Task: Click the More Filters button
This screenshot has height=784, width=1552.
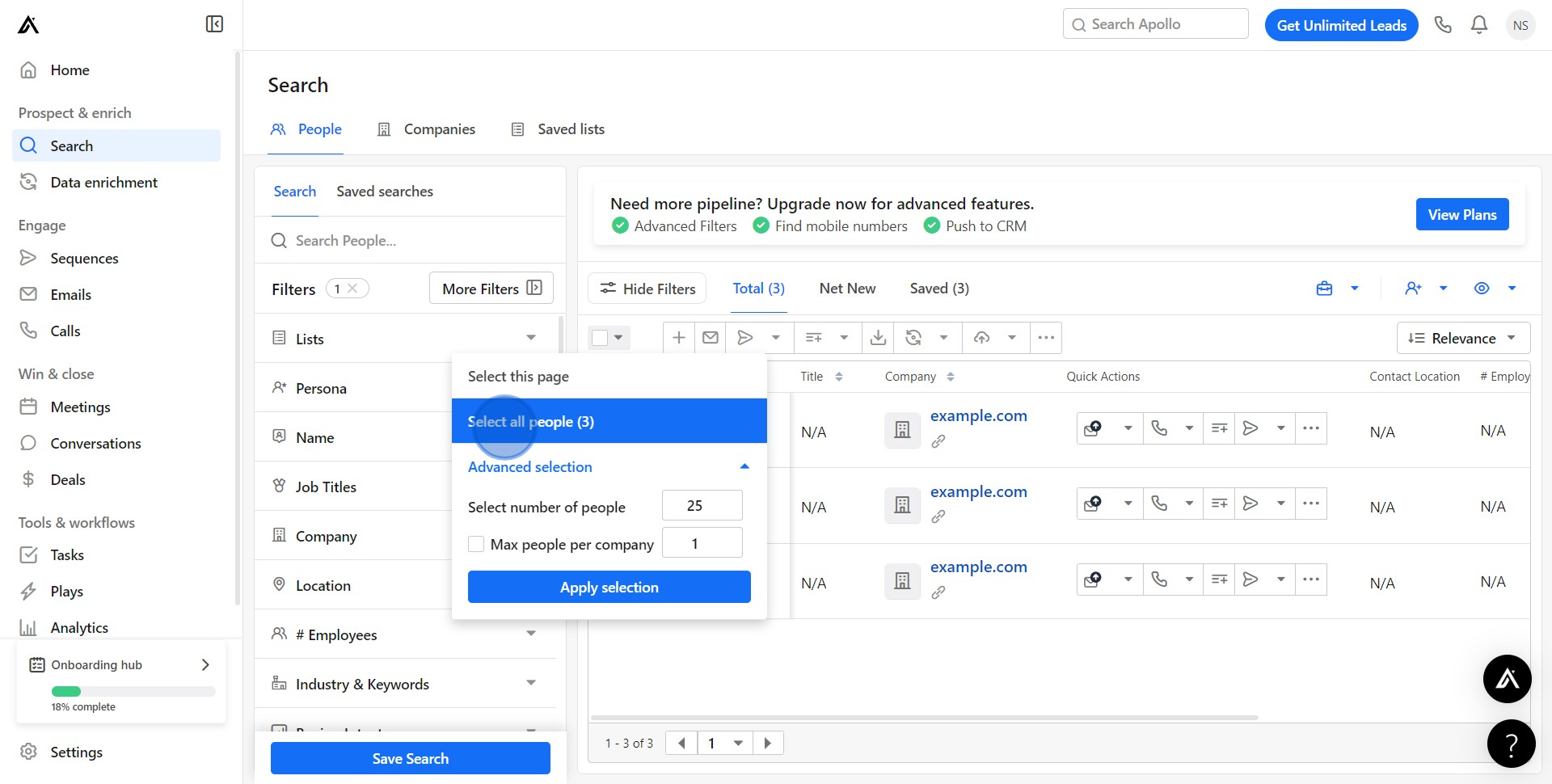Action: pyautogui.click(x=491, y=289)
